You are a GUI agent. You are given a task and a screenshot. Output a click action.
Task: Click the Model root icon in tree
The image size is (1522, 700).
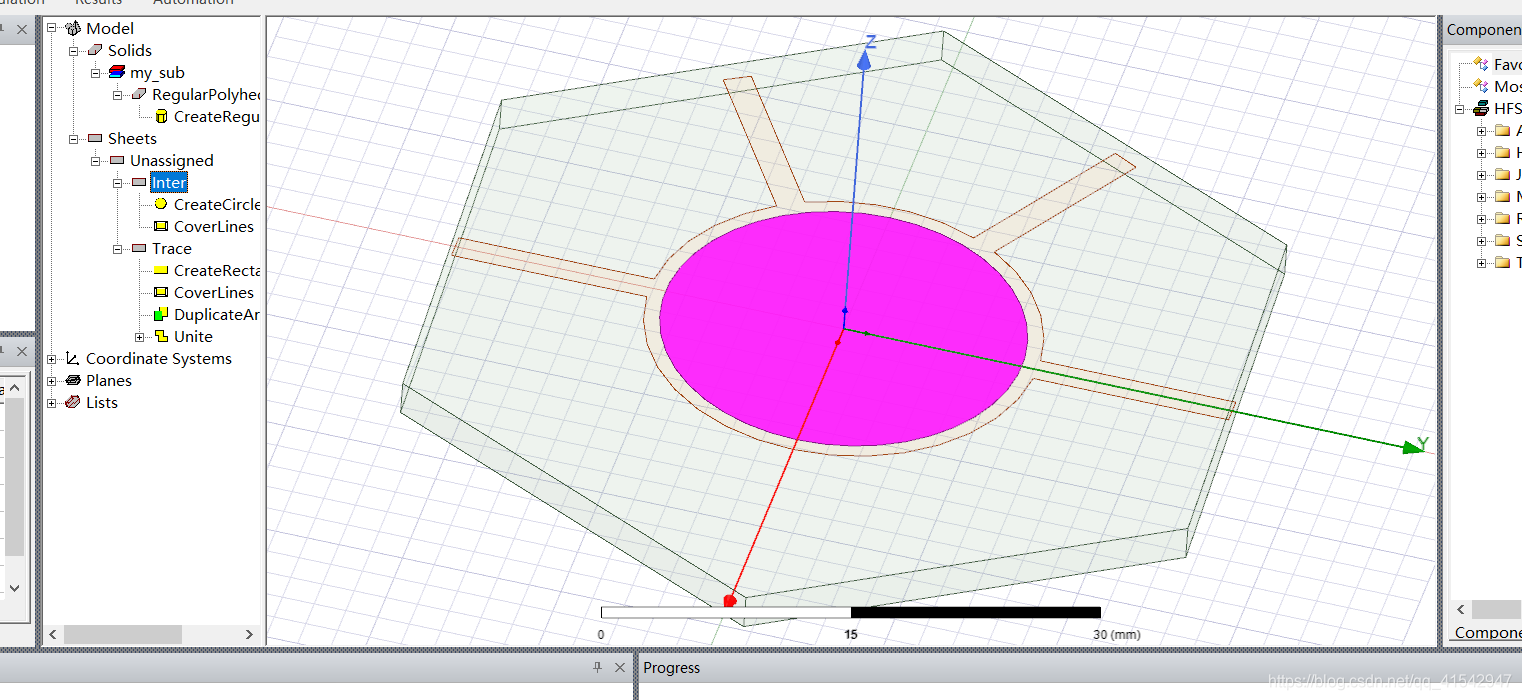click(x=73, y=28)
